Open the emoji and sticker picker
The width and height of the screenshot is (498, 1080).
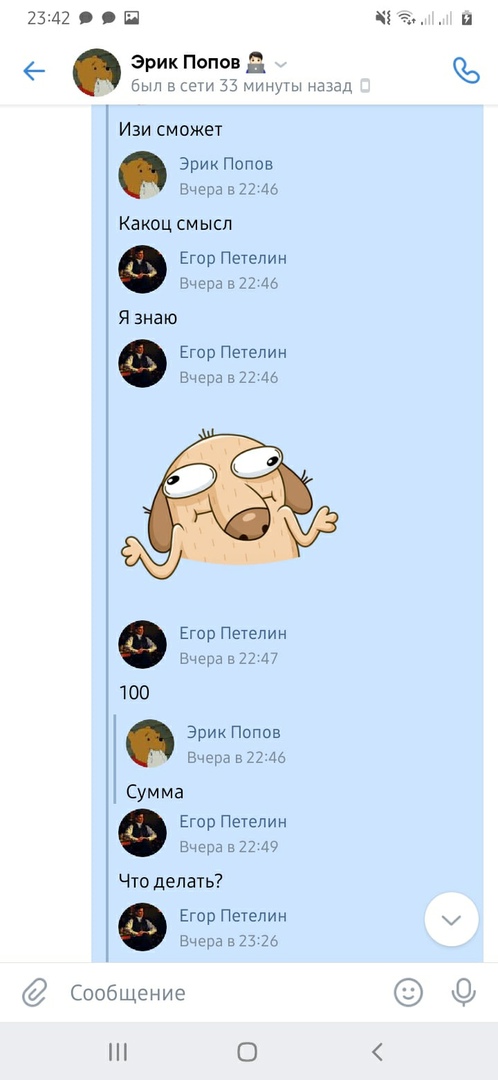pyautogui.click(x=408, y=993)
